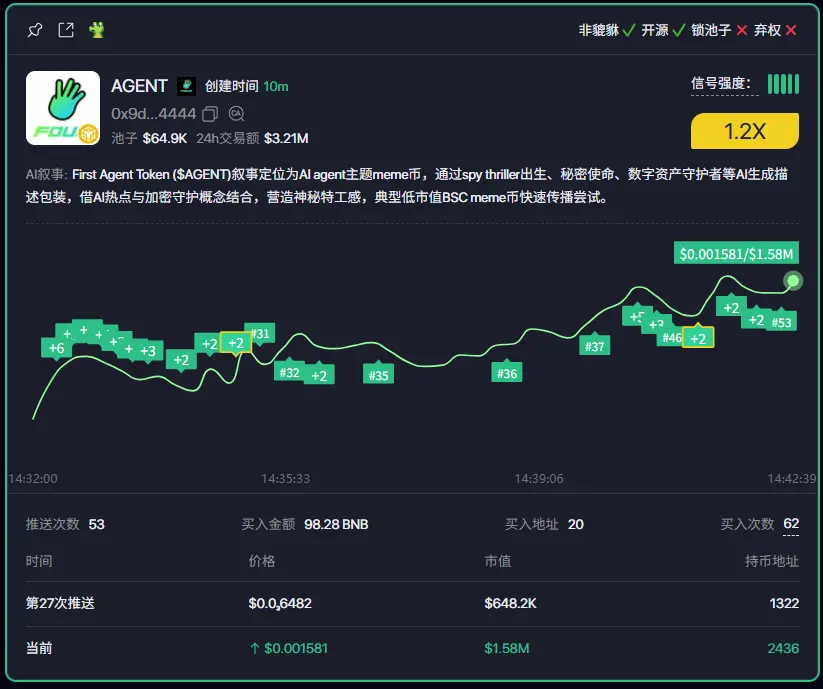Click the +2 marker right of #32
The image size is (823, 689).
coord(319,375)
